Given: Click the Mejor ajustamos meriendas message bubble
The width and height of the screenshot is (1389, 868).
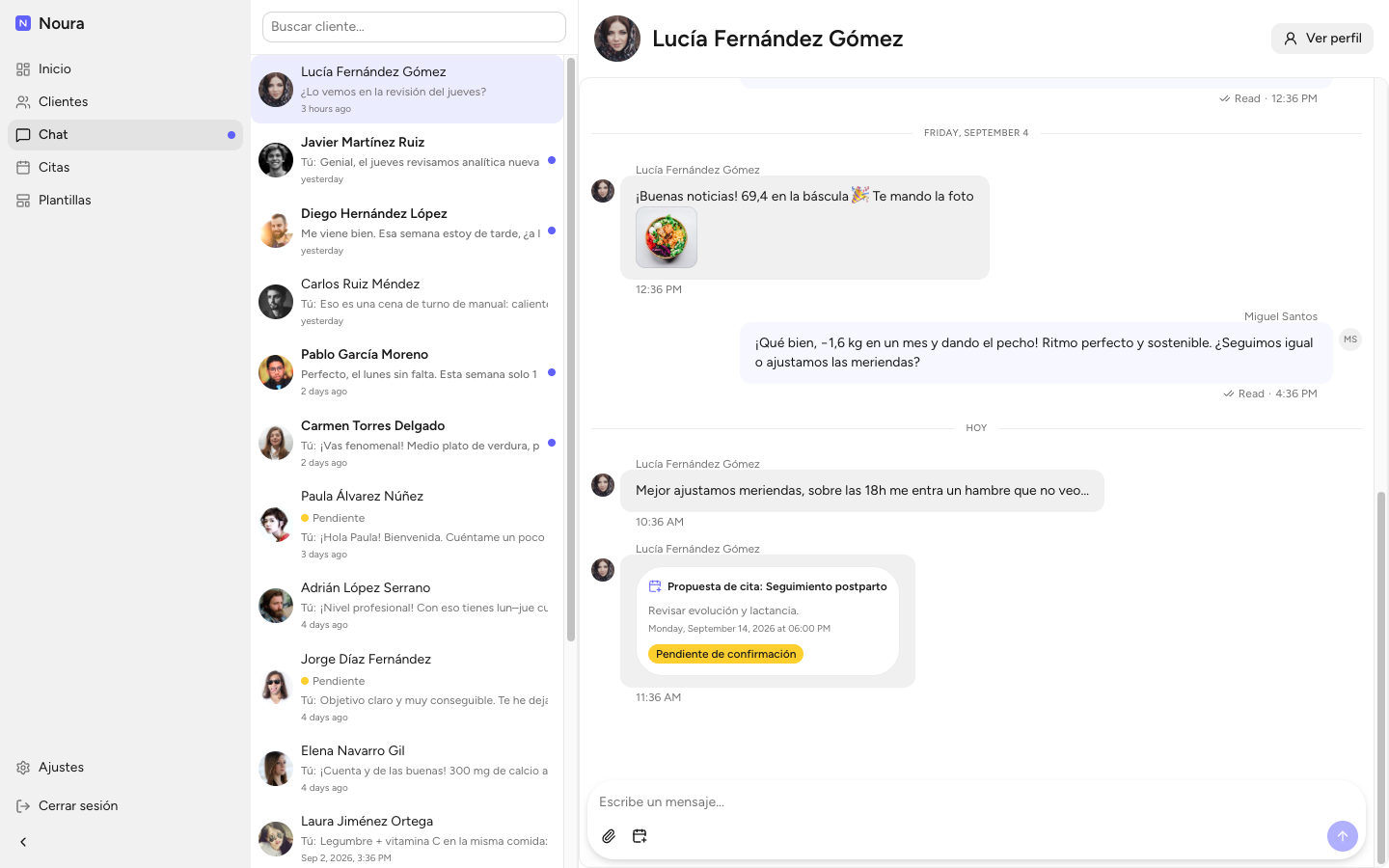Looking at the screenshot, I should click(x=862, y=491).
